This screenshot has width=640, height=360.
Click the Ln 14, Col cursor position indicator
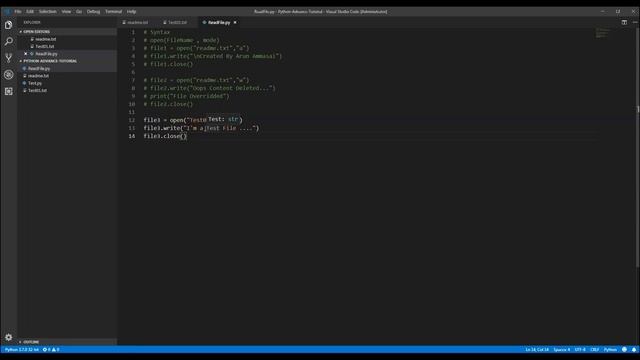pos(537,350)
